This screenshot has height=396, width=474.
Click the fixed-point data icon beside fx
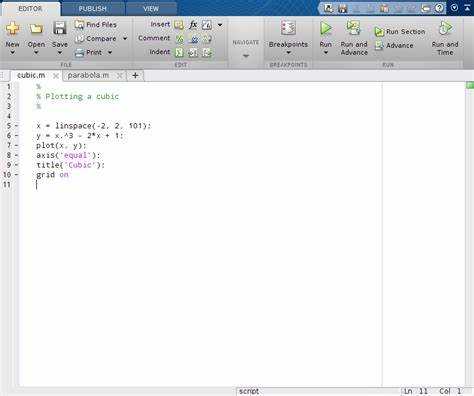click(207, 25)
